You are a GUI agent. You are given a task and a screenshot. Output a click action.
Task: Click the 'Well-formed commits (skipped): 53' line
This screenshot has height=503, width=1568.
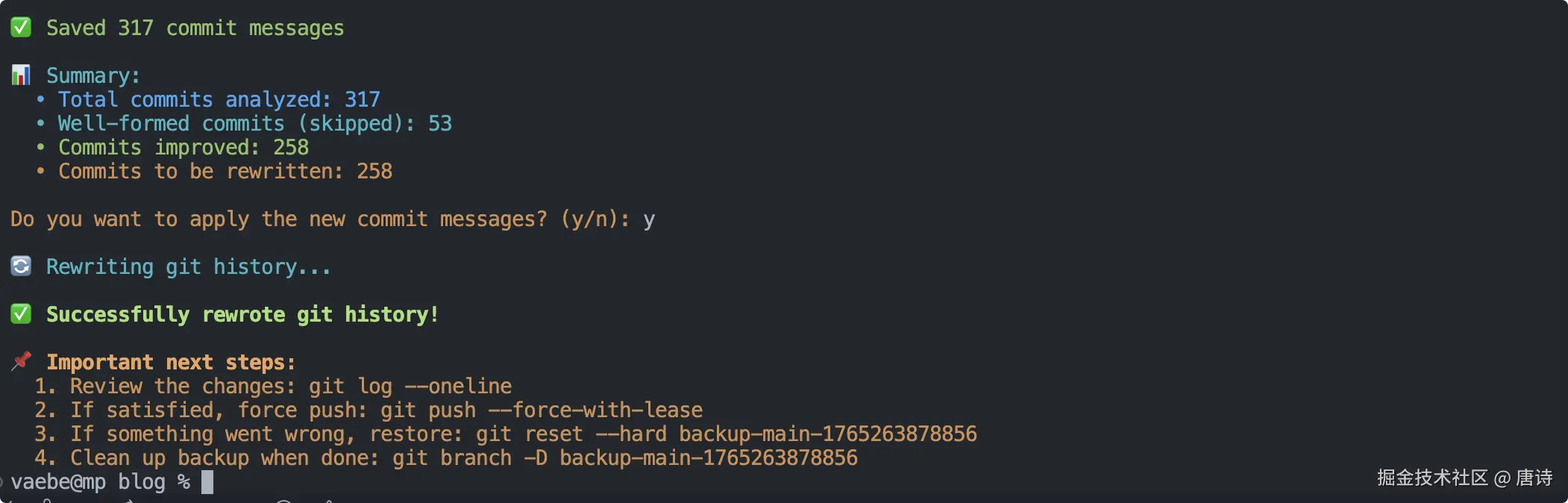click(x=254, y=124)
